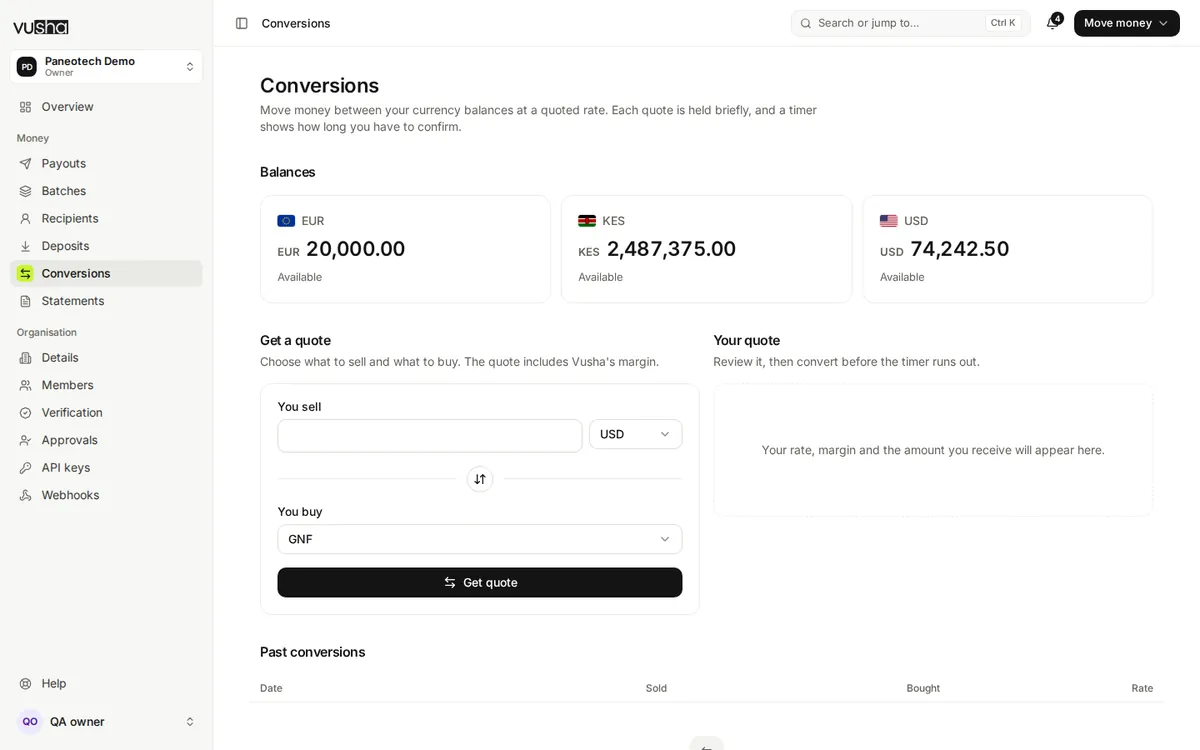1200x750 pixels.
Task: Click the Search or jump to box
Action: 910,23
